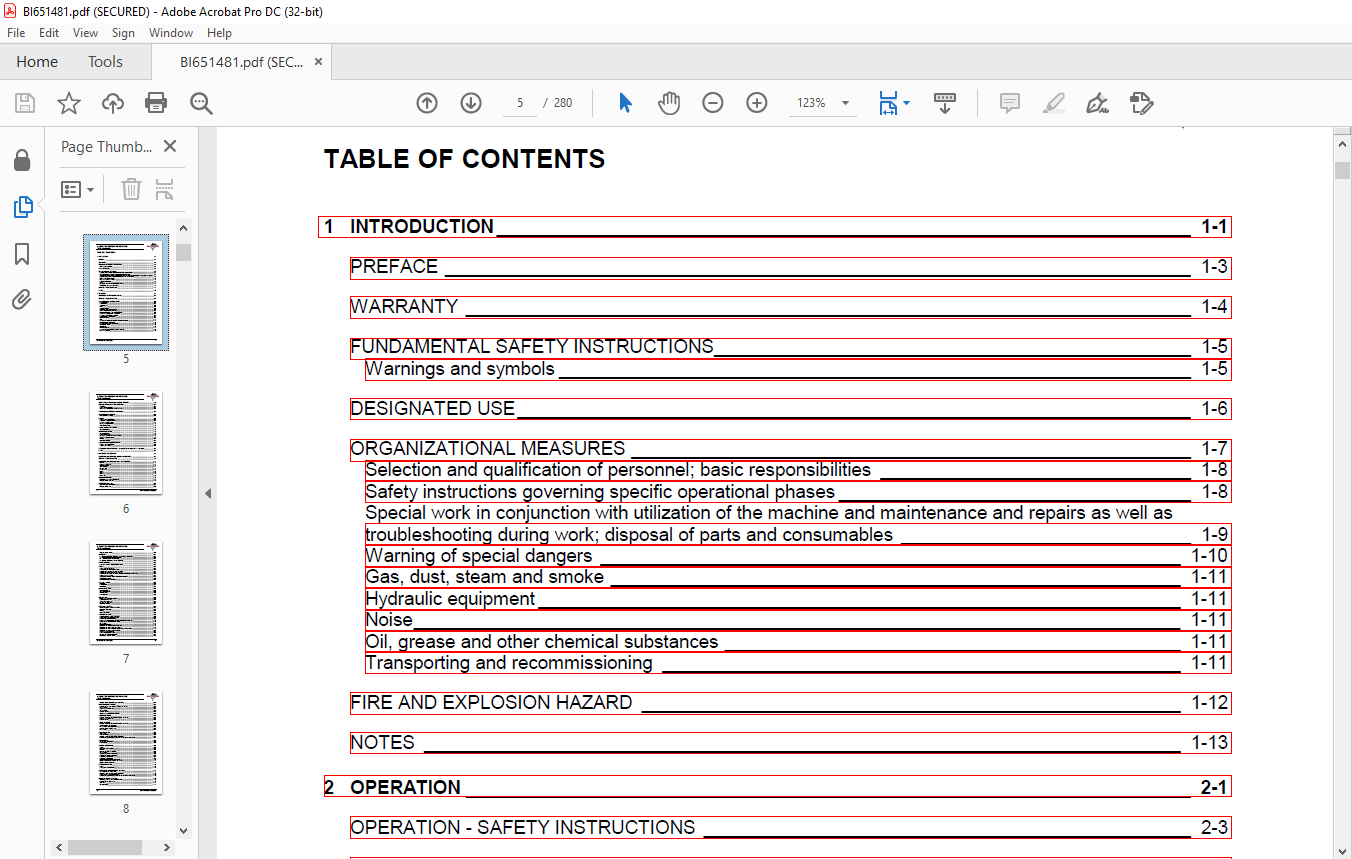
Task: Close the BI651481.pdf tab
Action: 319,62
